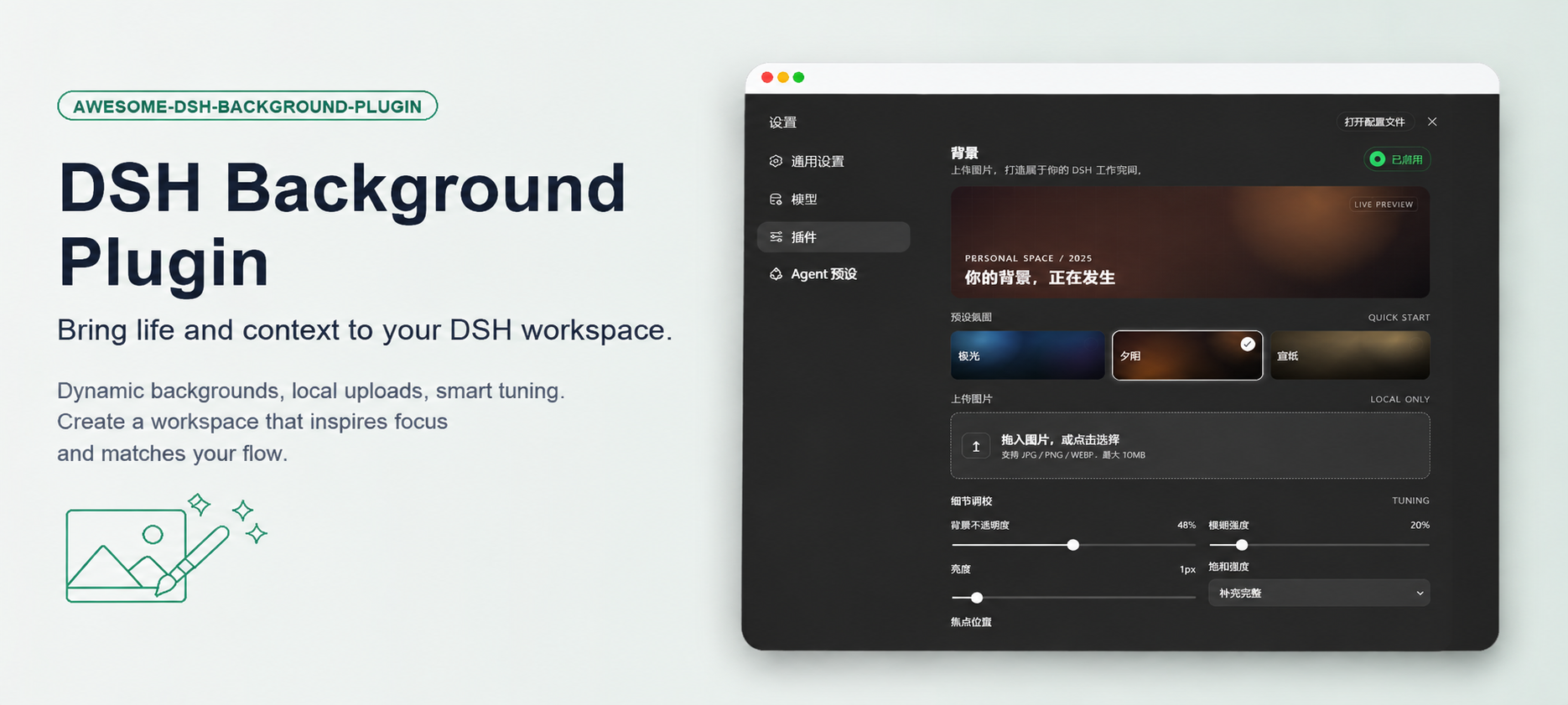Click the yellow minimize window dot
Screen dimensions: 1568x705
783,77
